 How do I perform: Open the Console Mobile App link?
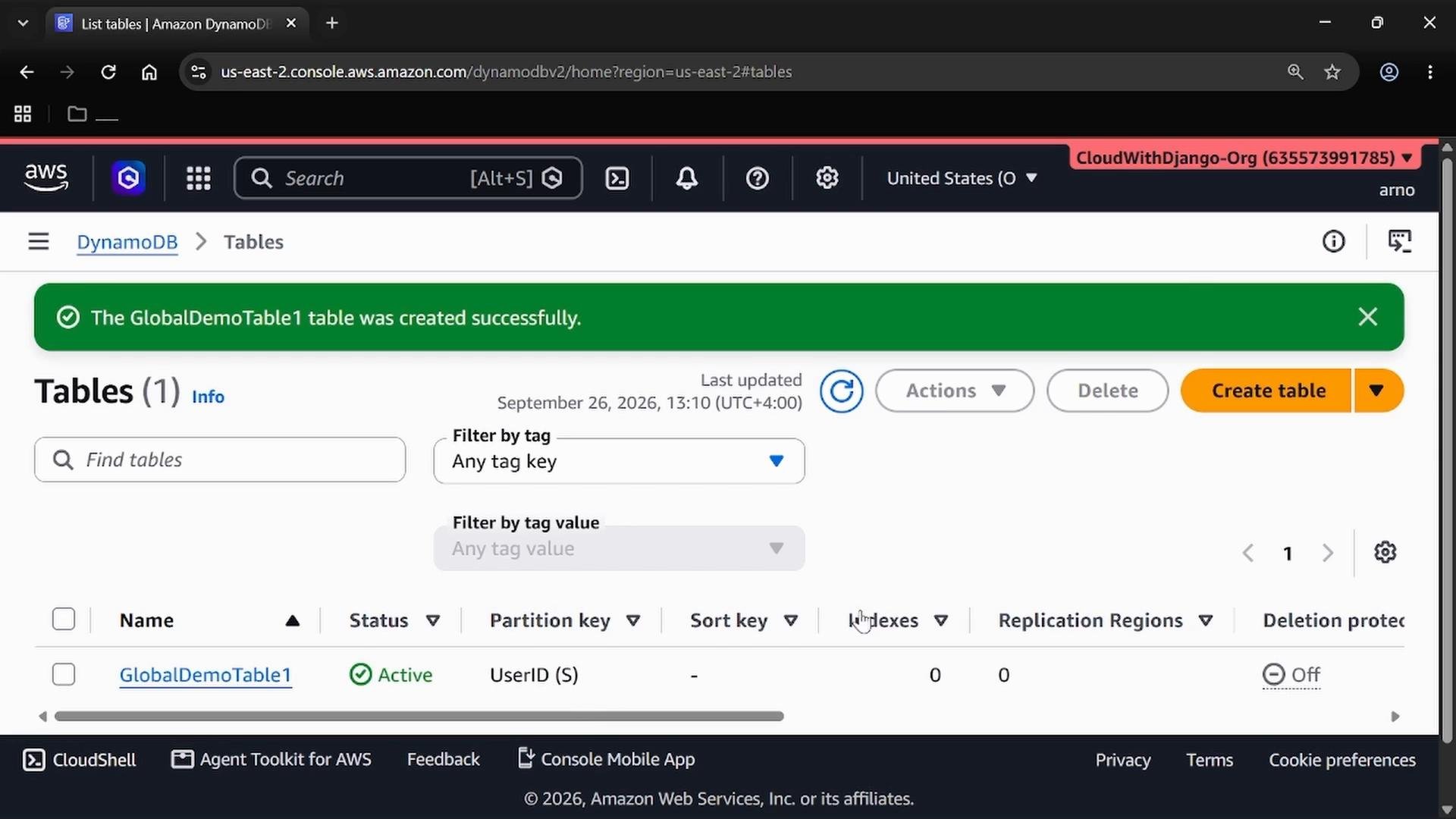[606, 760]
